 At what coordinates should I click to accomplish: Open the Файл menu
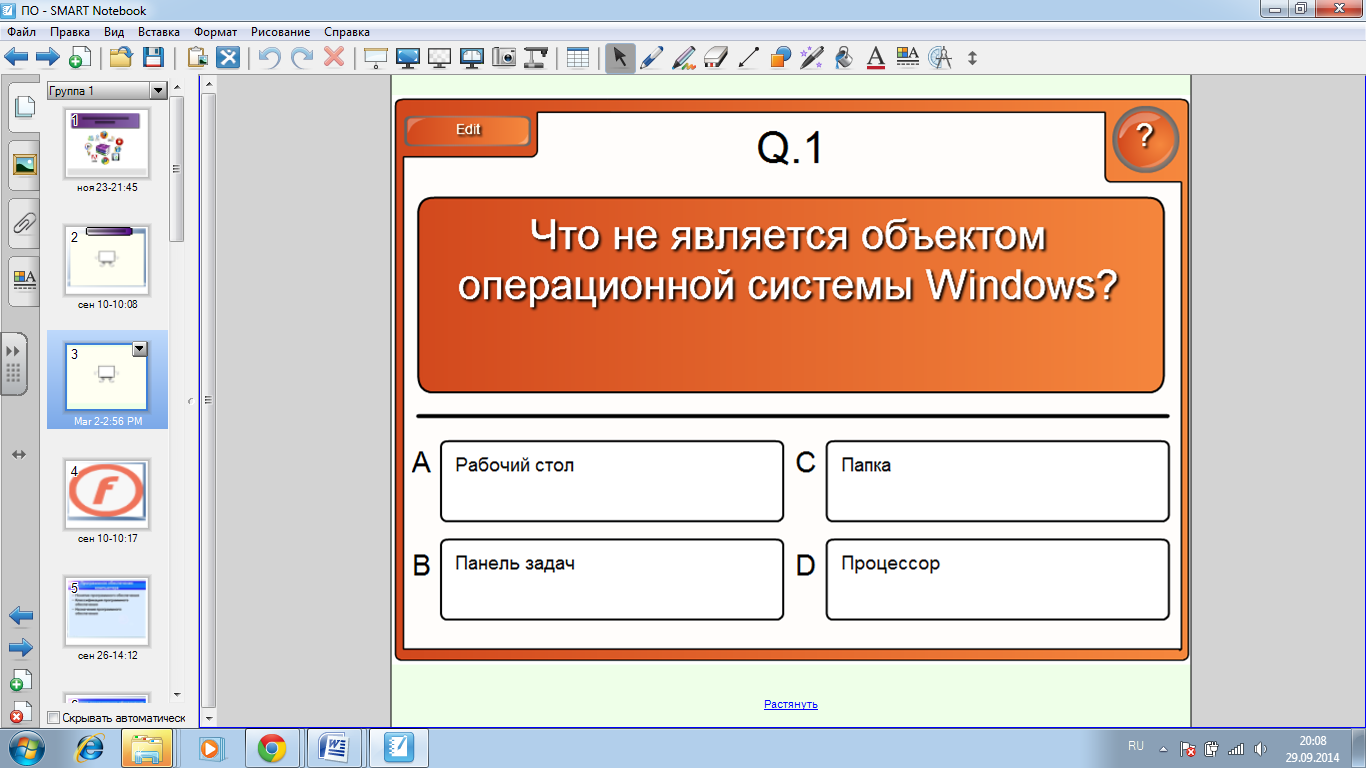coord(21,32)
